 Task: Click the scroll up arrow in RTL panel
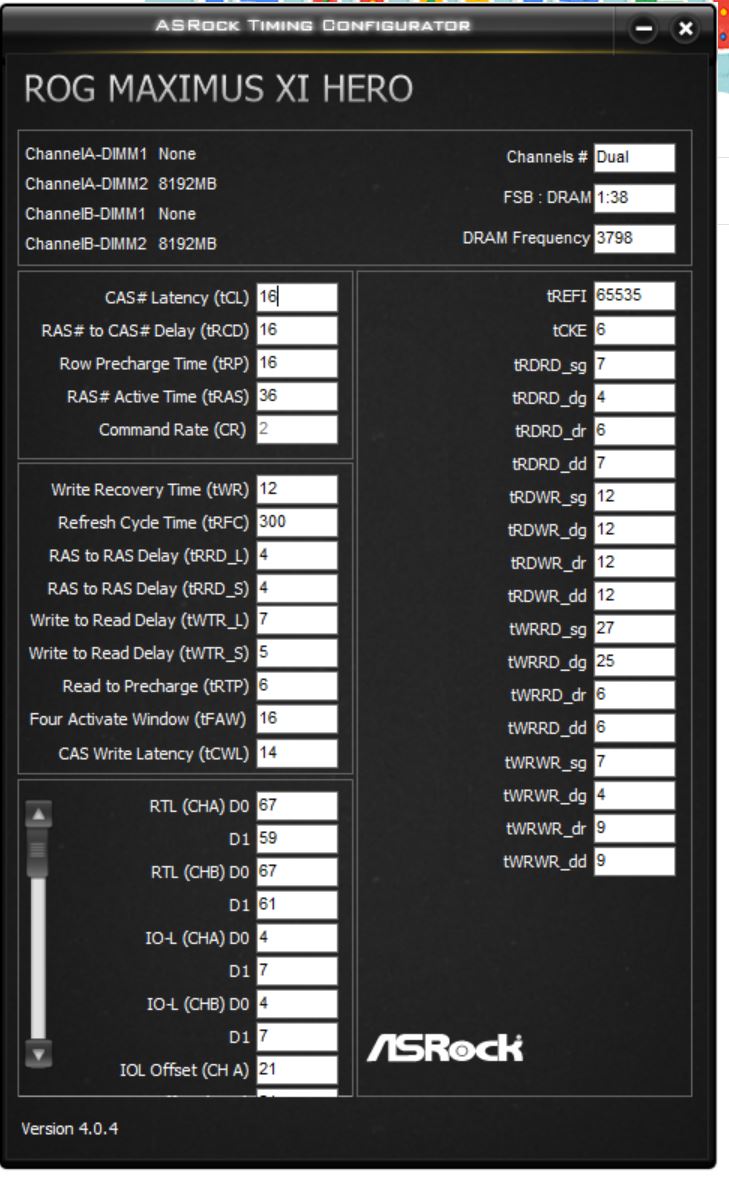(38, 814)
